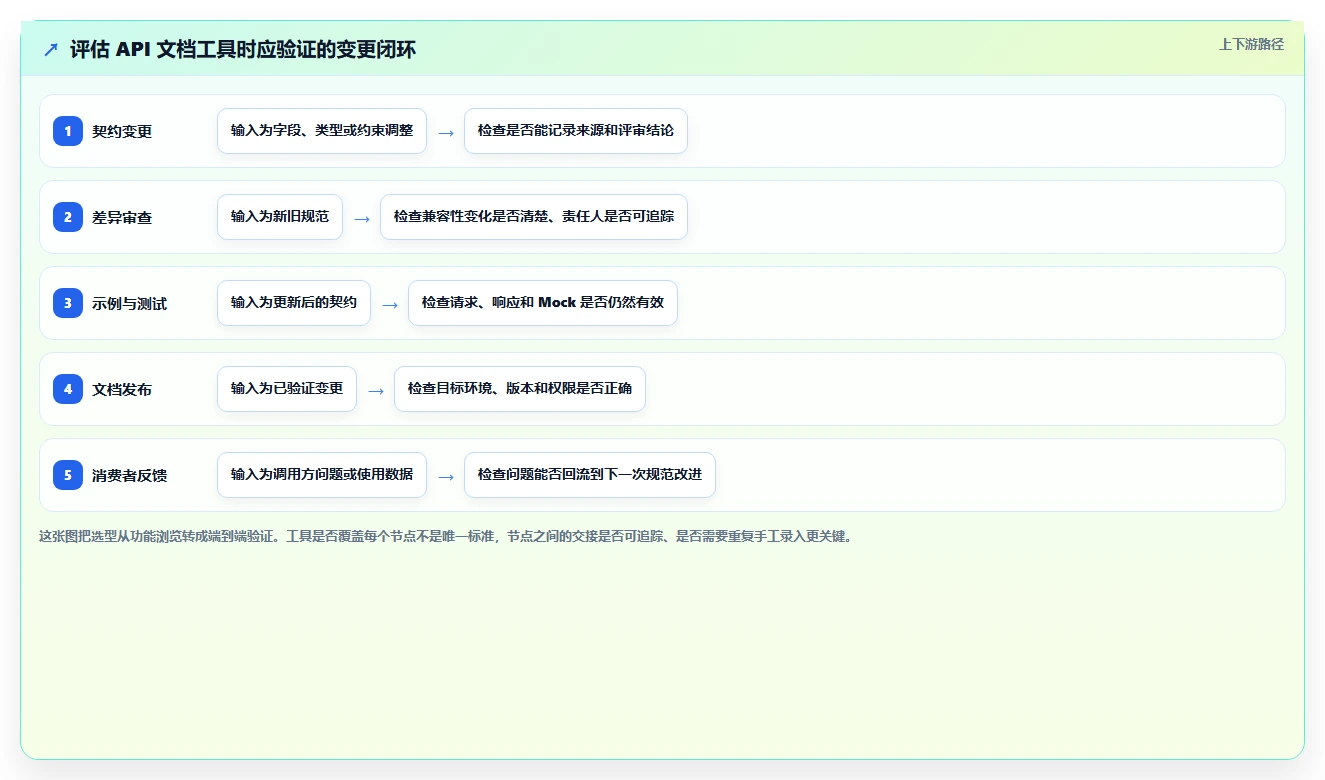
Task: Click the 检查目标环境、版本和权限是否正确 box
Action: [x=520, y=389]
